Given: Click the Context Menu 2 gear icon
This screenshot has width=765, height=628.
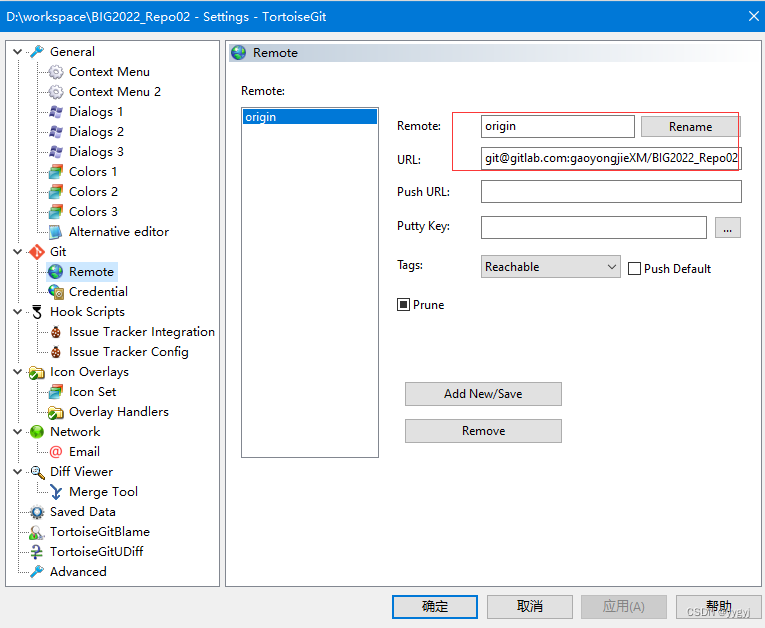Looking at the screenshot, I should 56,92.
